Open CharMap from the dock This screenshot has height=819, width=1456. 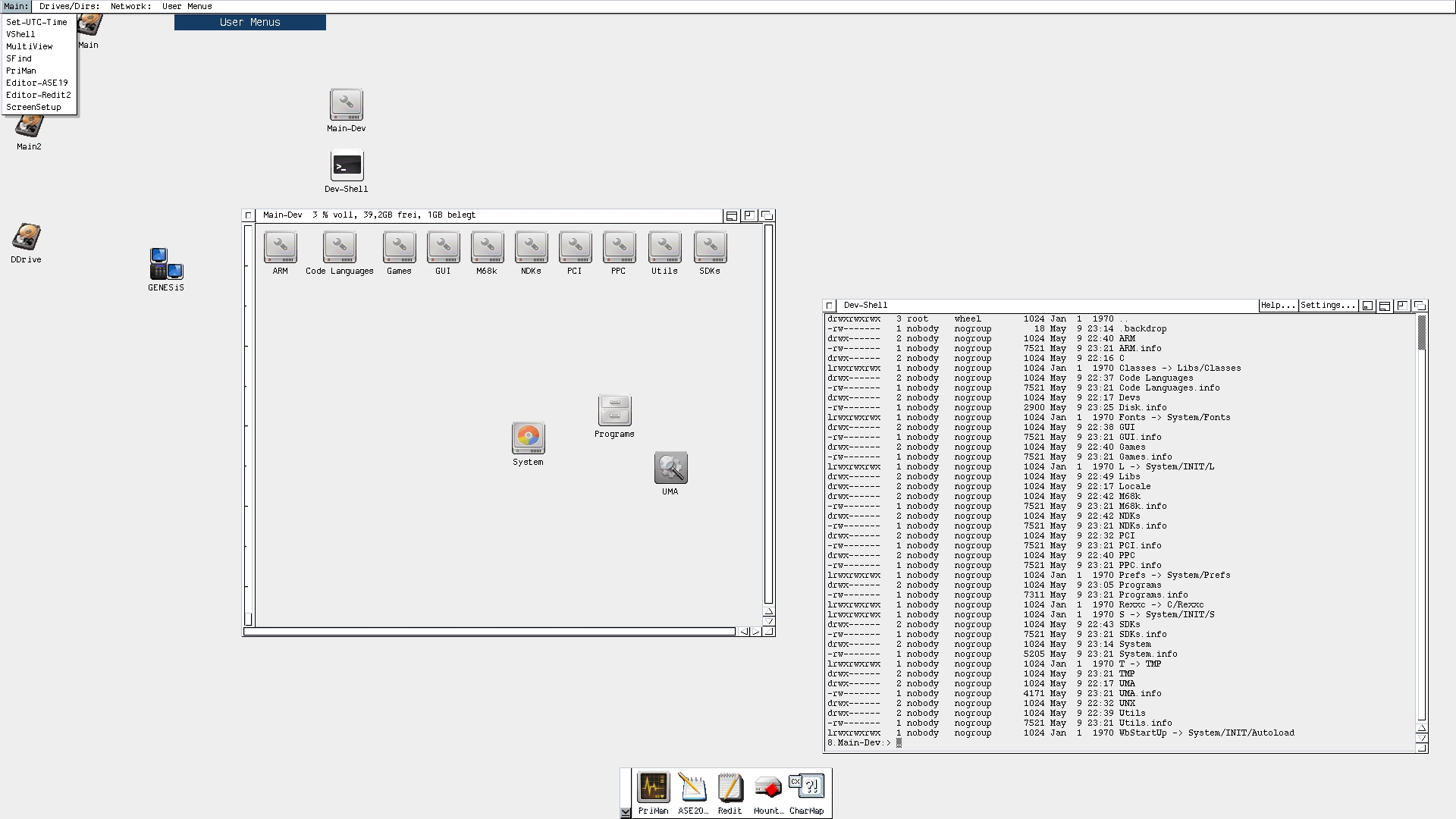coord(806,787)
